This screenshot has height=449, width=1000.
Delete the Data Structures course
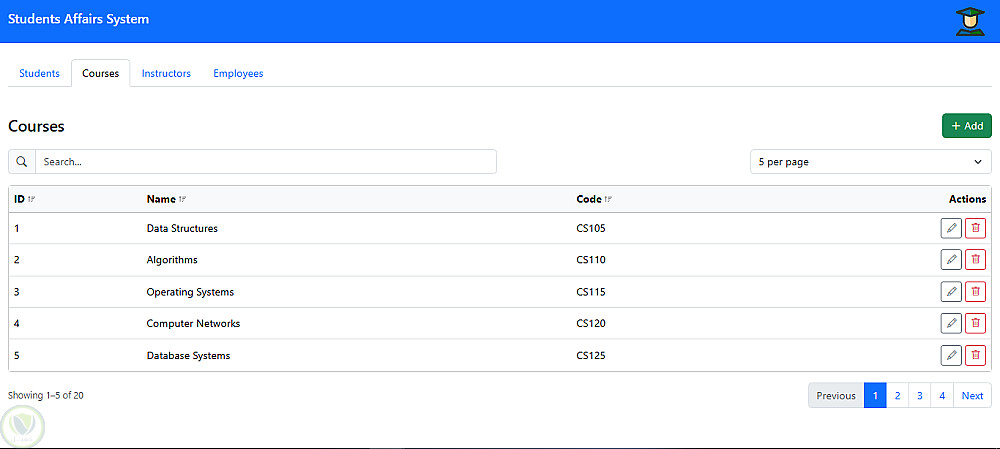[975, 228]
